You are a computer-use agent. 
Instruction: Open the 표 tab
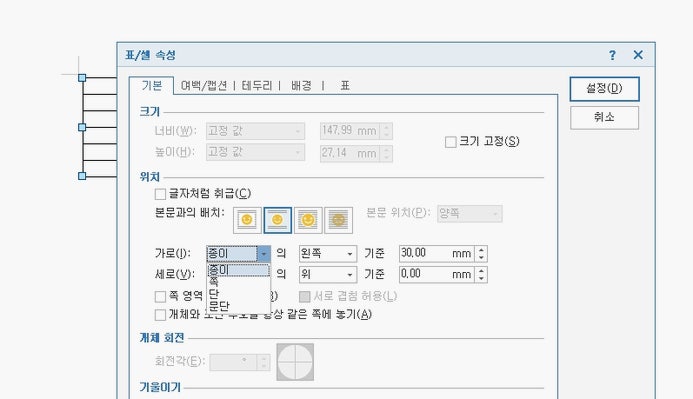point(345,86)
